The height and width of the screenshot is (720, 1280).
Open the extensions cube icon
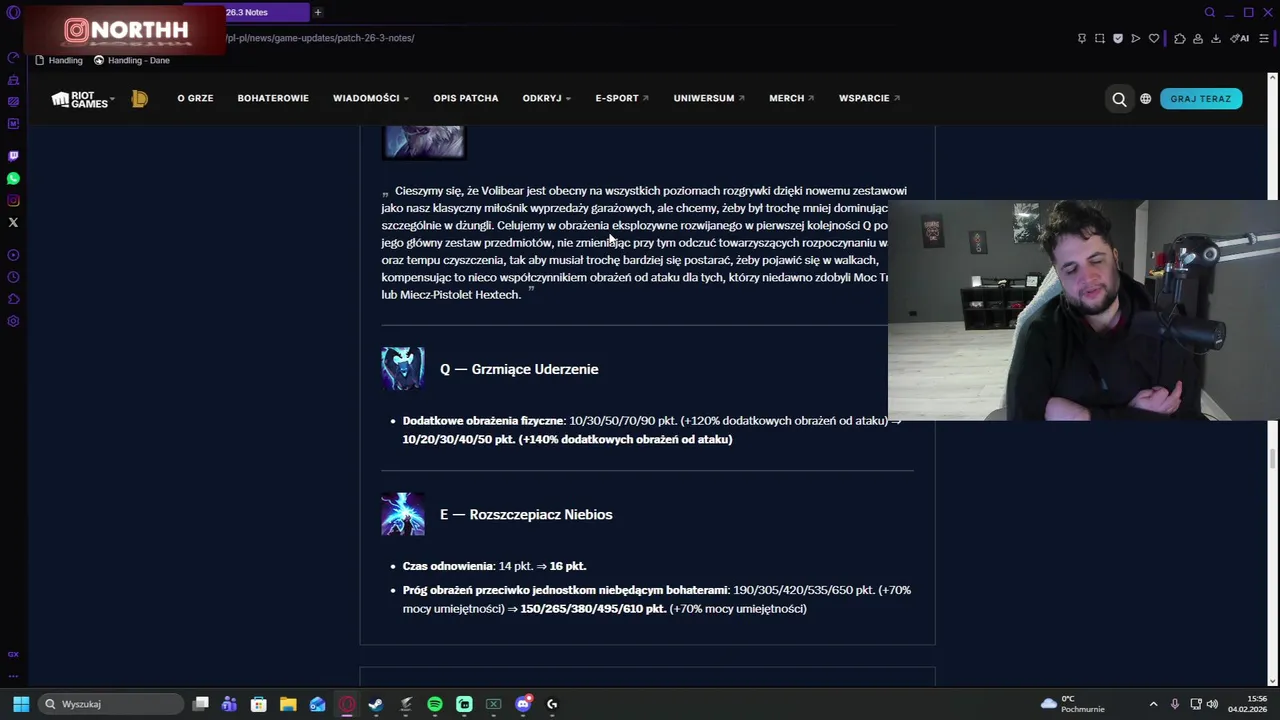tap(1179, 38)
